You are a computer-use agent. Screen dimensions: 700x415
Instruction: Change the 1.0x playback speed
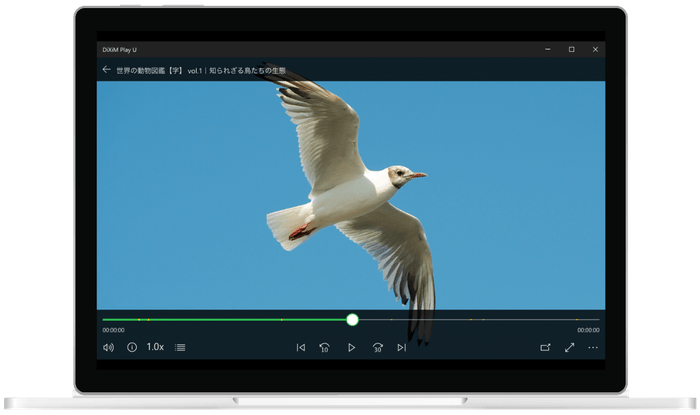pyautogui.click(x=155, y=347)
